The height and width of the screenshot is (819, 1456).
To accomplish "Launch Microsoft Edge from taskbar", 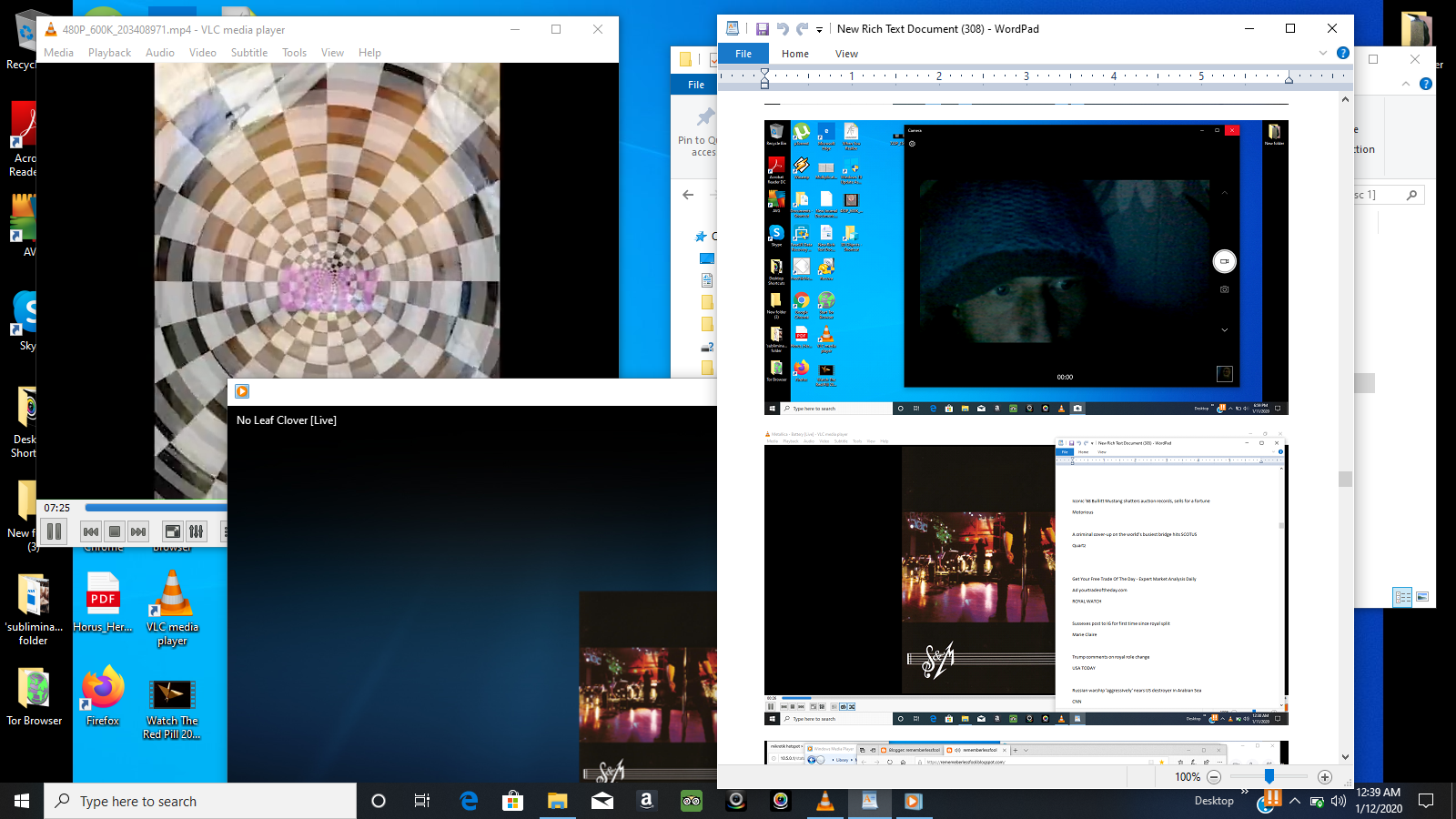I will (469, 801).
